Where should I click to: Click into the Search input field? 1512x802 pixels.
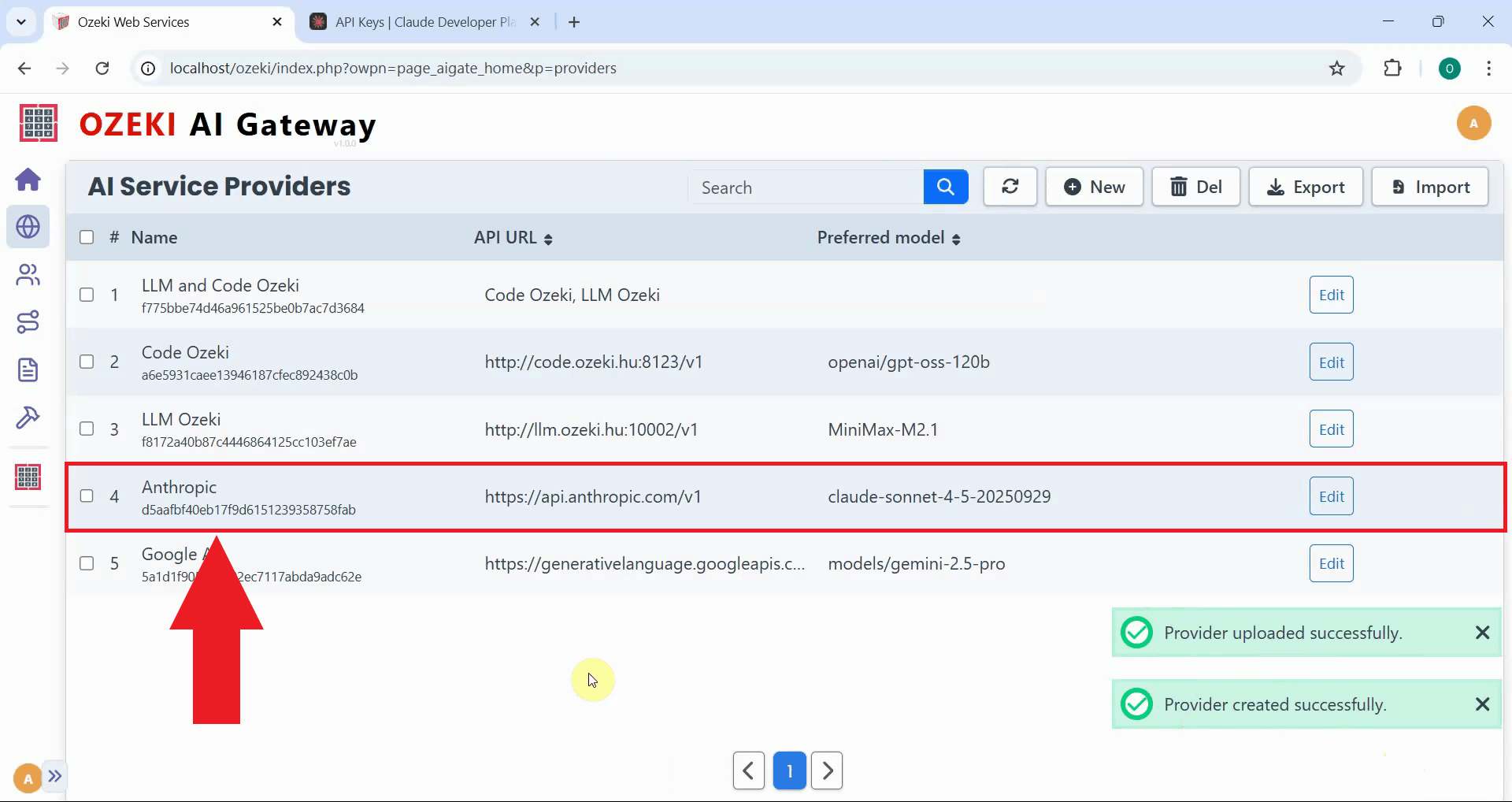(806, 188)
